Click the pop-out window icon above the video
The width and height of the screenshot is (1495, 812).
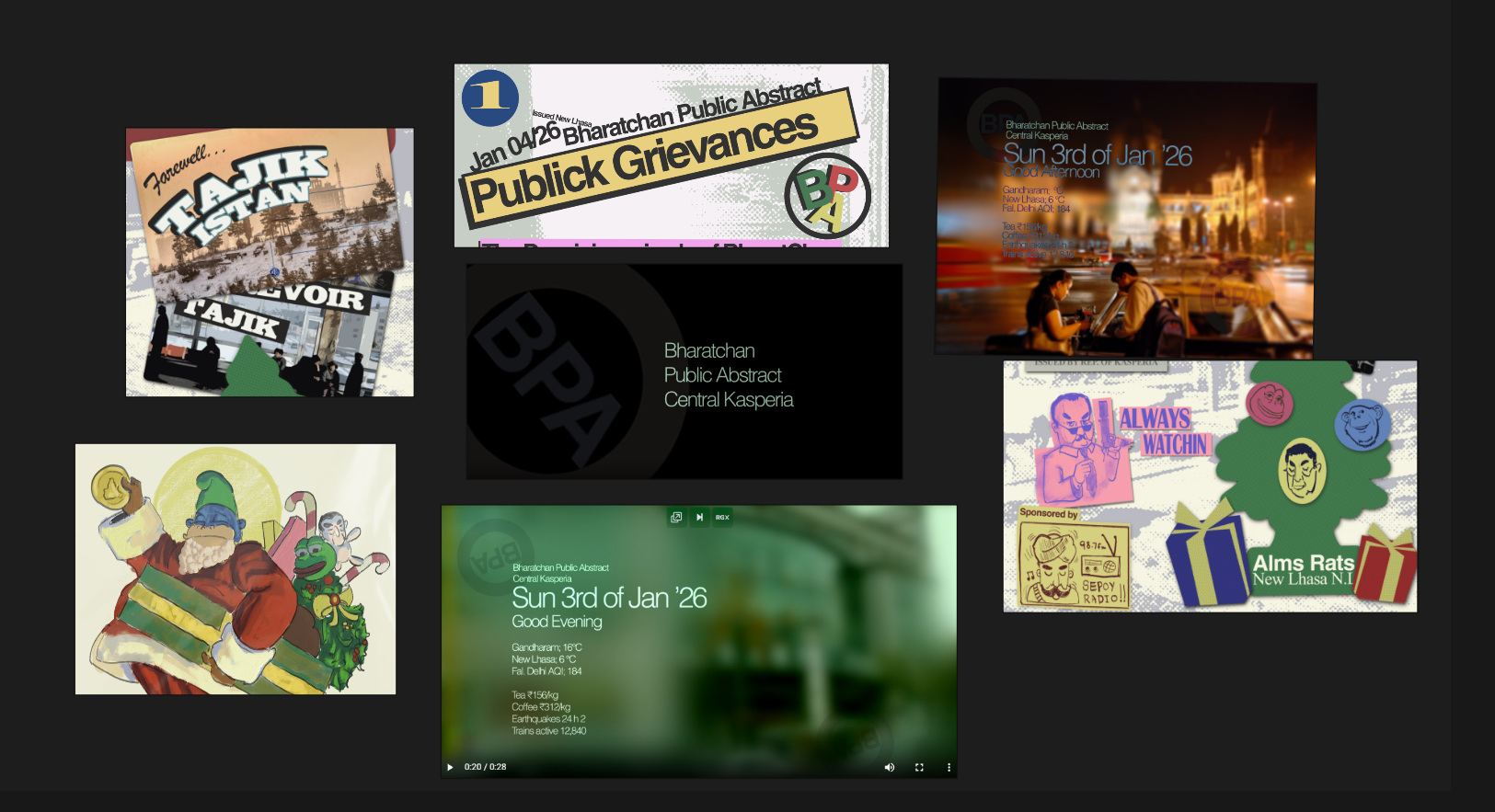pyautogui.click(x=676, y=517)
